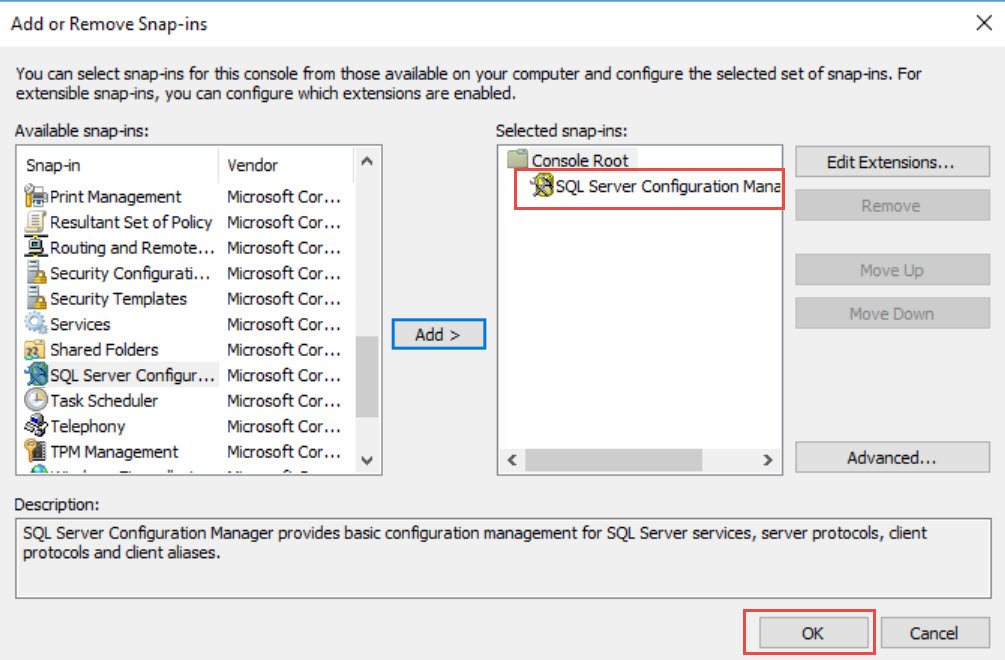Click the Console Root folder icon
The width and height of the screenshot is (1005, 660).
[517, 159]
